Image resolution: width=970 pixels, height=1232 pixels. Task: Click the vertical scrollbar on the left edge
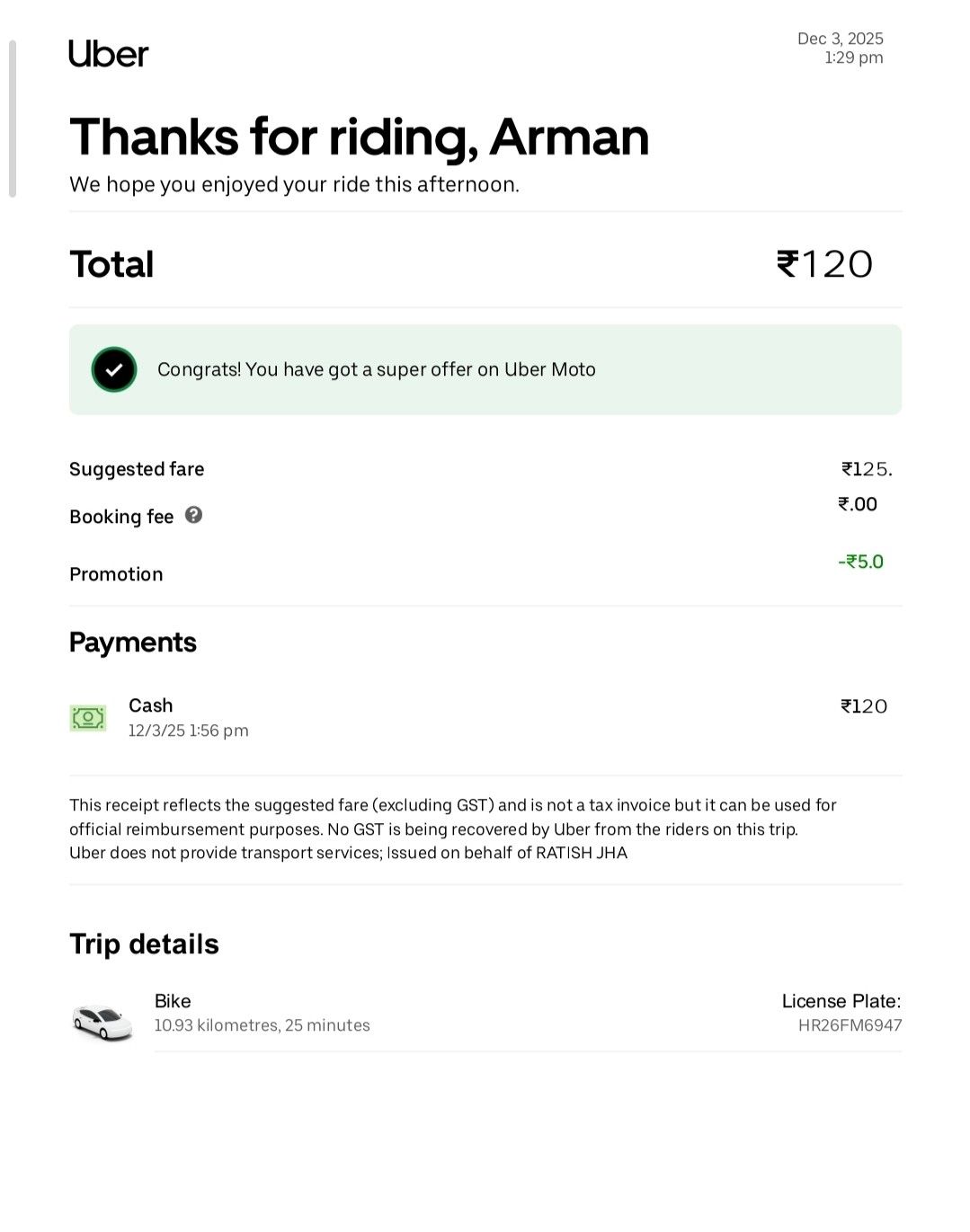click(13, 118)
